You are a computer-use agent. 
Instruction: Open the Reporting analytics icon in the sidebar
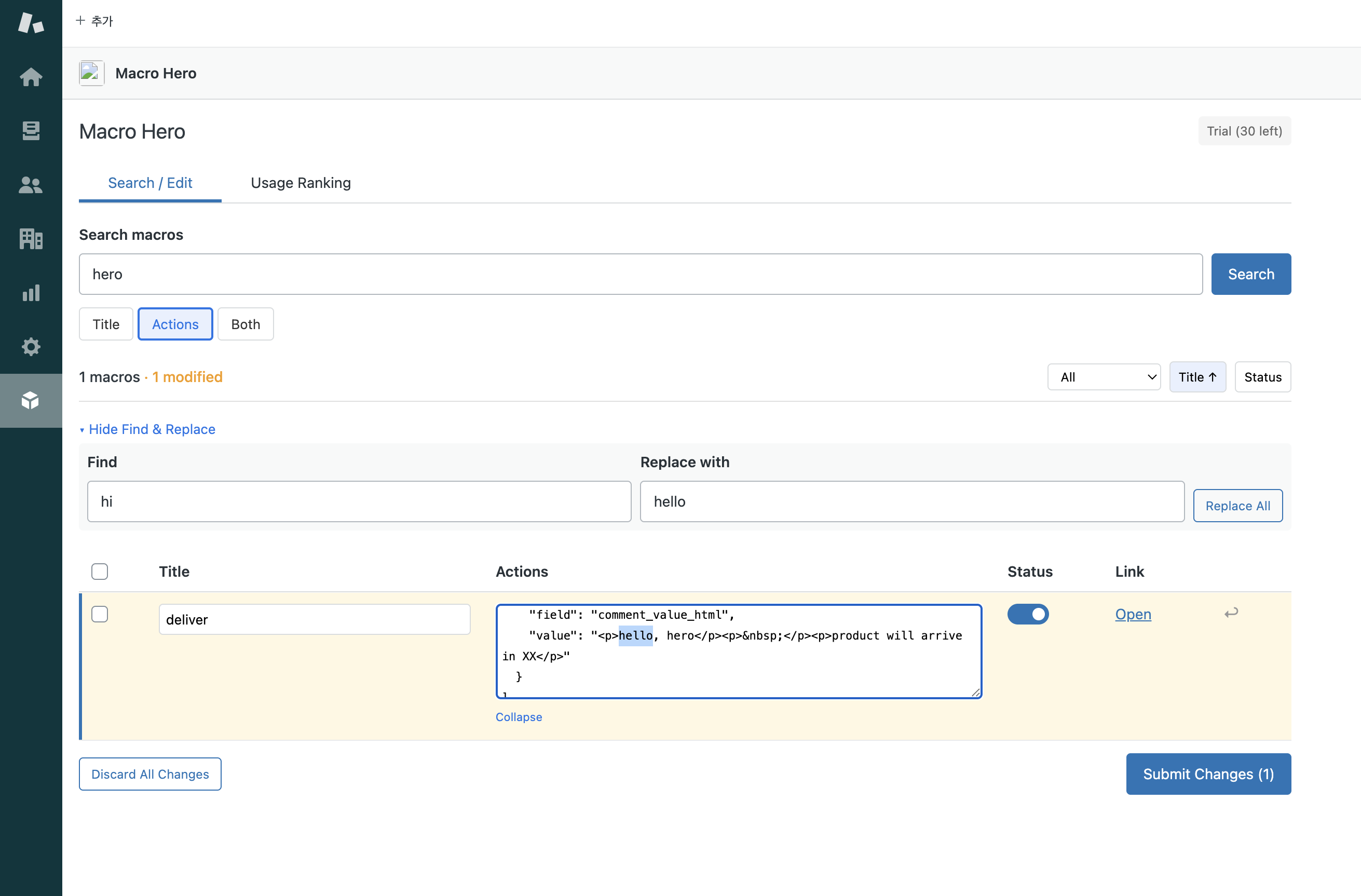click(x=31, y=293)
